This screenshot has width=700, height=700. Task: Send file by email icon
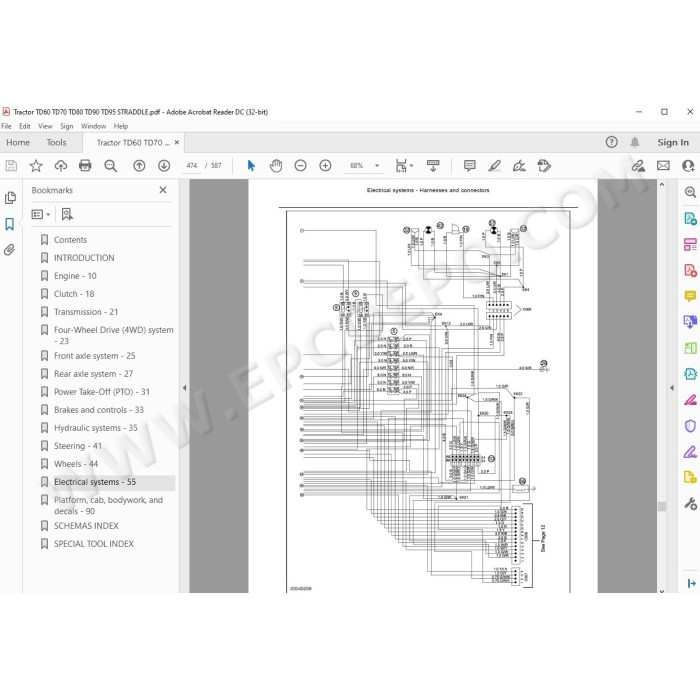coord(663,166)
